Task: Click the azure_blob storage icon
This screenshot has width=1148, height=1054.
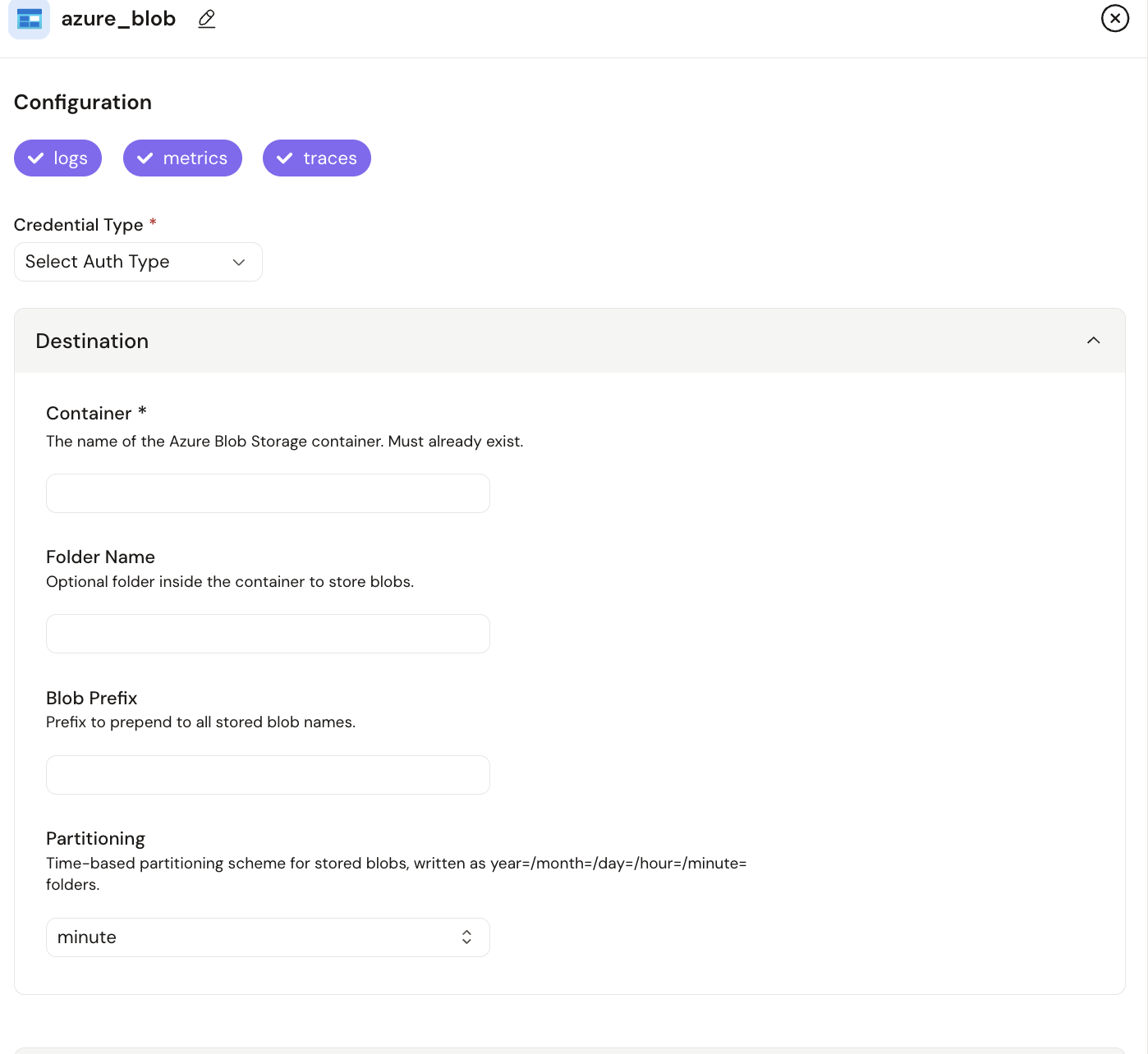Action: click(x=29, y=19)
